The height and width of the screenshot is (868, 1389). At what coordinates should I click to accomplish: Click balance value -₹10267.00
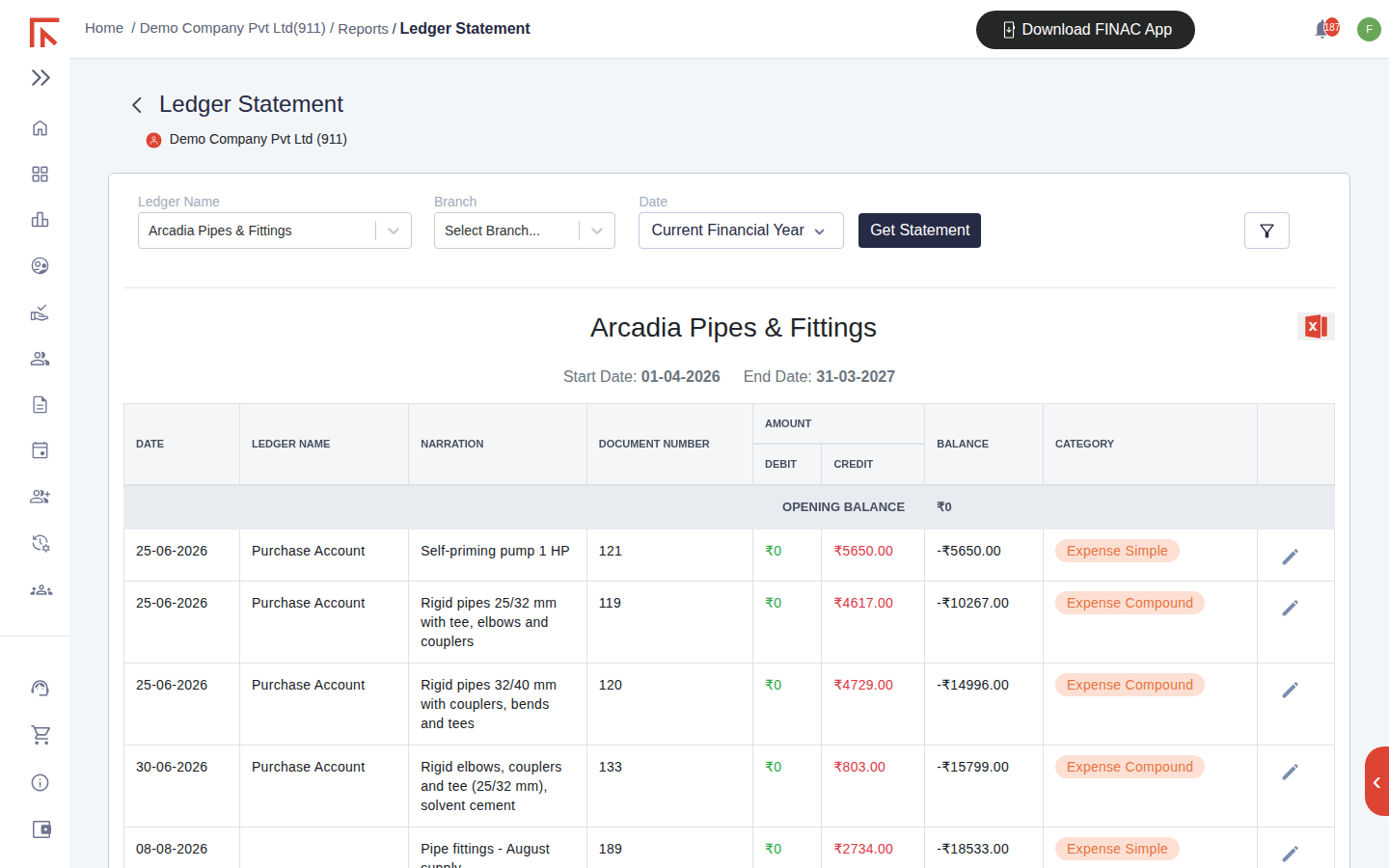click(972, 603)
